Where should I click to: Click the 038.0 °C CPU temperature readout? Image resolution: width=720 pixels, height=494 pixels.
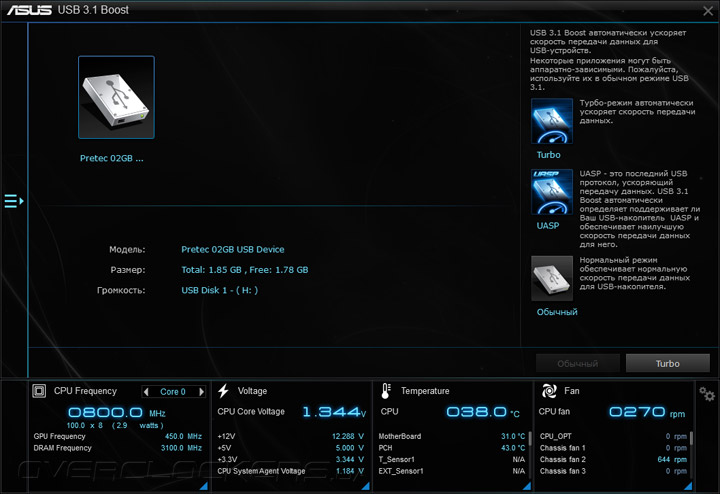[483, 412]
